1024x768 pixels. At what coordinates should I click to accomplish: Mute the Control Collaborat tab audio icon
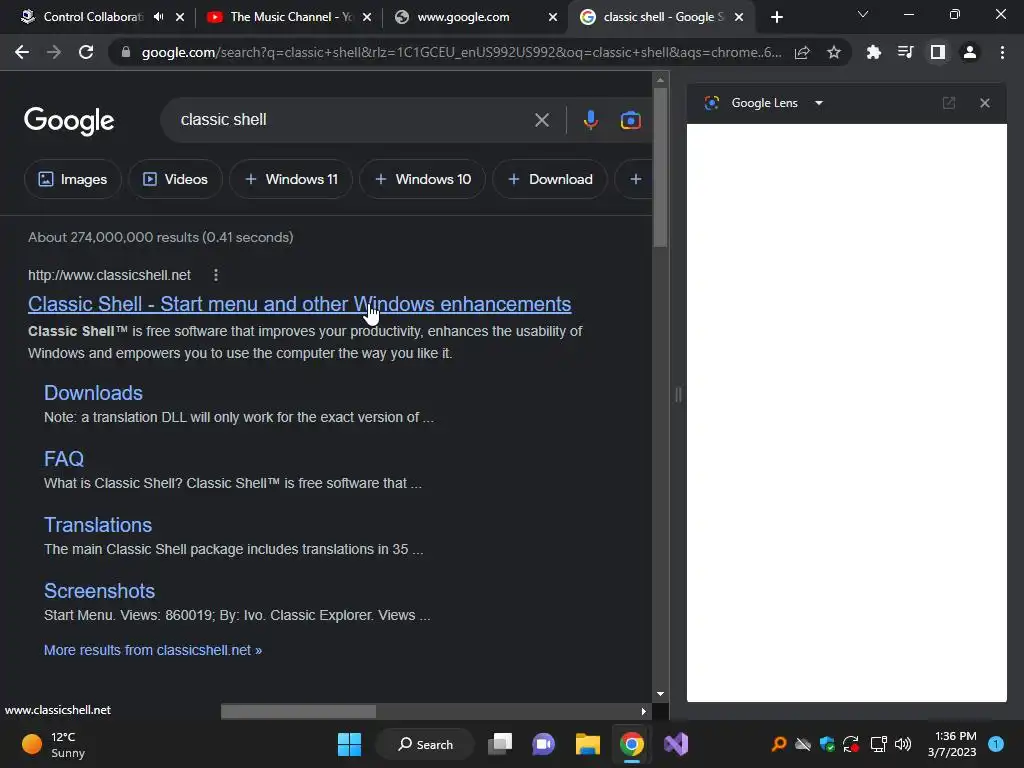pos(159,17)
